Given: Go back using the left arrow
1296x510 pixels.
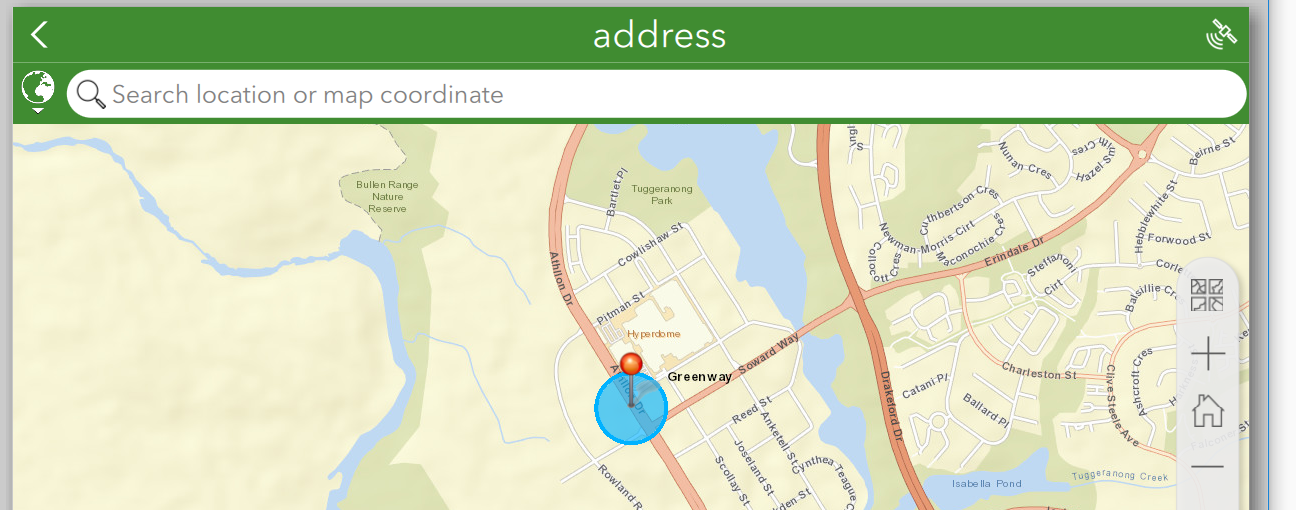Looking at the screenshot, I should (39, 35).
